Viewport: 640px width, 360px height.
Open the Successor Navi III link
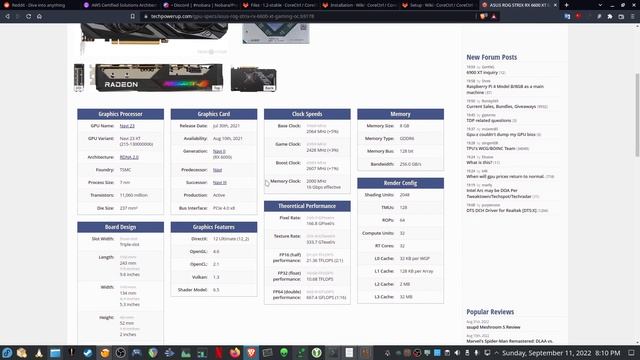(x=220, y=182)
